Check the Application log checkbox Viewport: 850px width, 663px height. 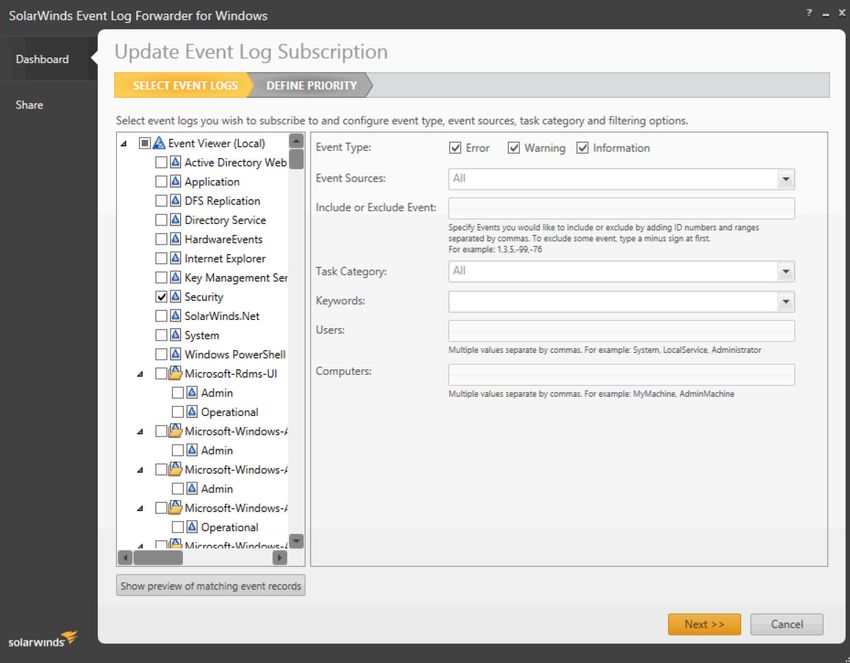pos(161,182)
